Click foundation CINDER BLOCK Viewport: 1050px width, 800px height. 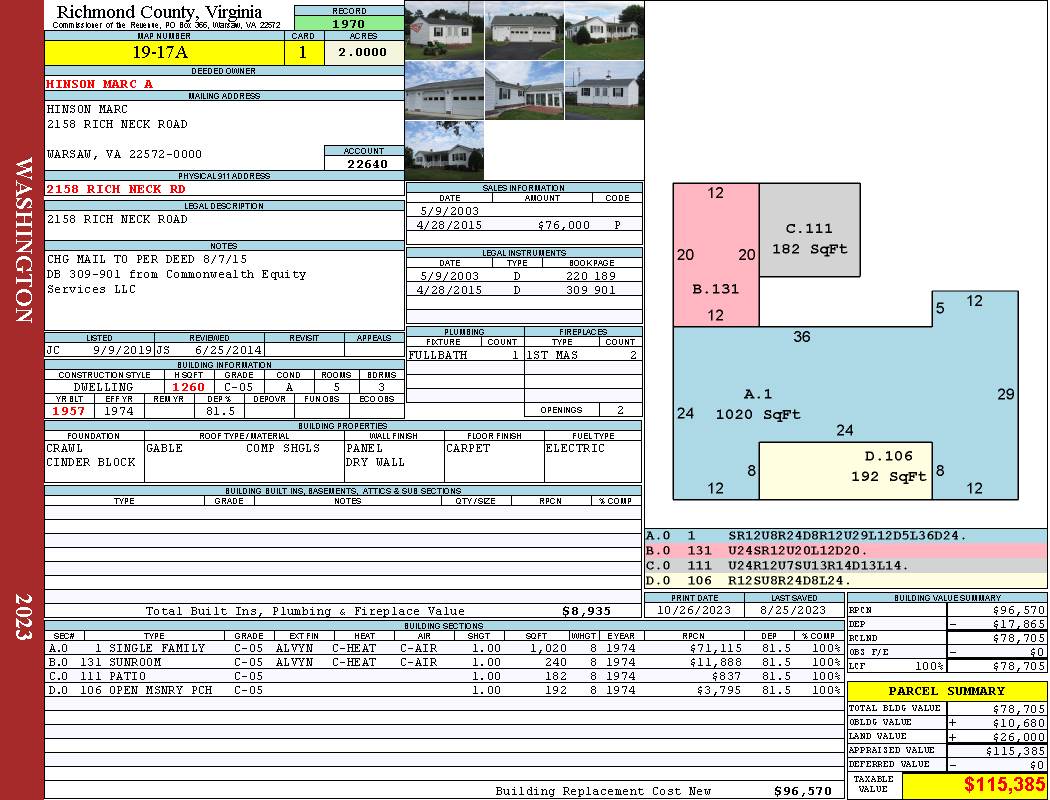coord(90,462)
